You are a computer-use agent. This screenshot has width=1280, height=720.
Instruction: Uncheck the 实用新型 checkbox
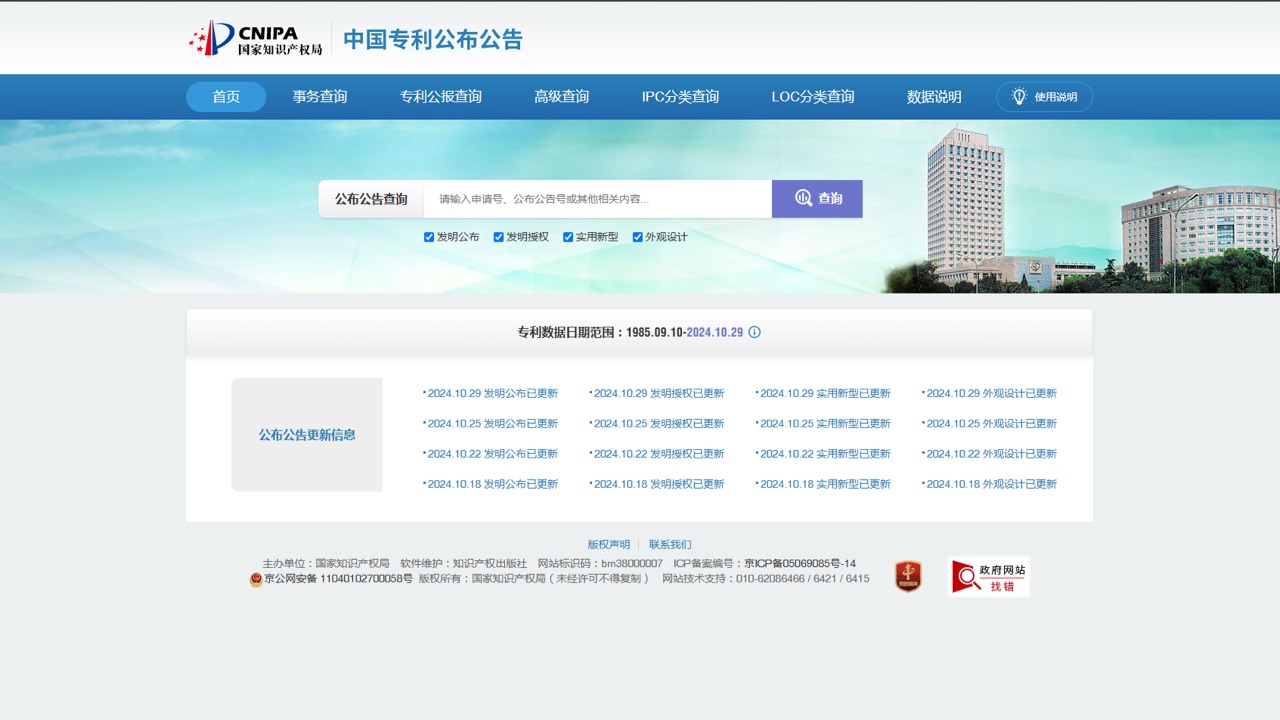point(568,237)
